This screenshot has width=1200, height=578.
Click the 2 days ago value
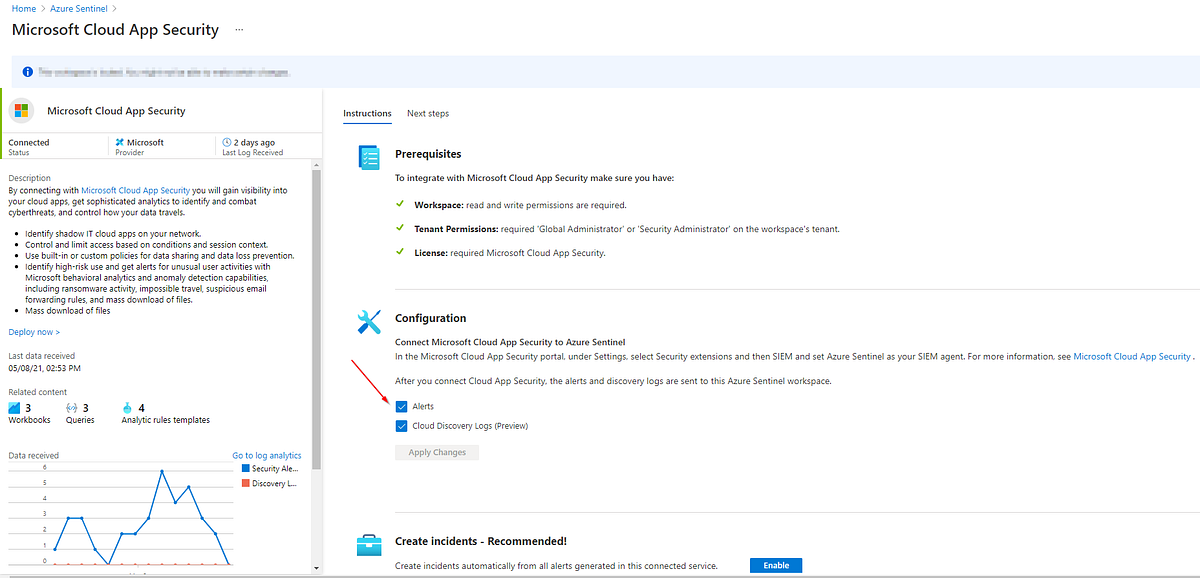click(254, 142)
